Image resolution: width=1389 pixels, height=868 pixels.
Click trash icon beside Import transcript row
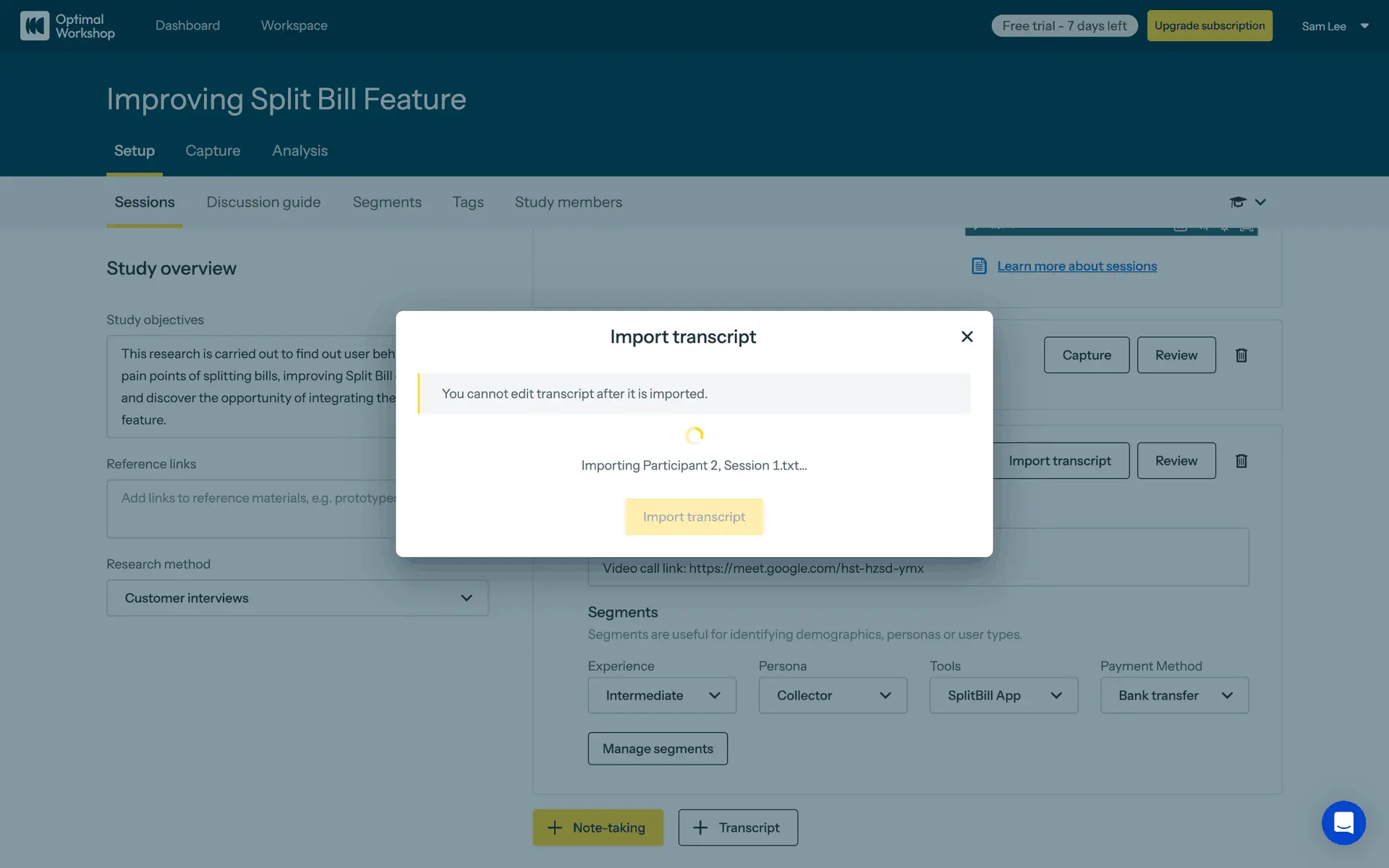click(x=1241, y=461)
